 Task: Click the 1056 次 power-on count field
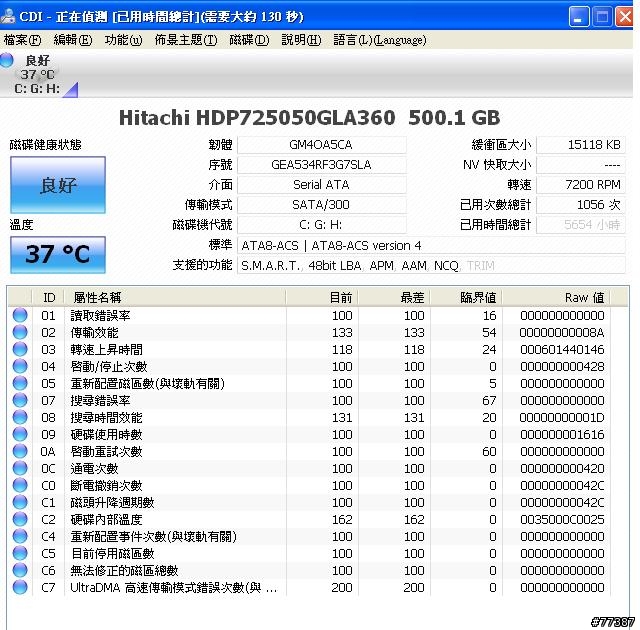(x=581, y=205)
